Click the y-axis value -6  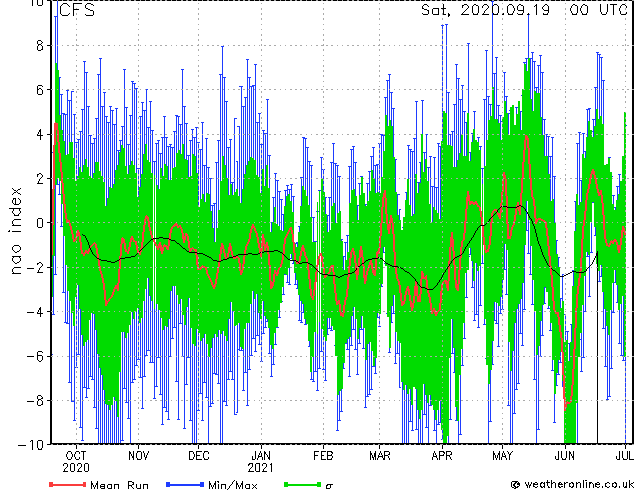click(x=35, y=356)
